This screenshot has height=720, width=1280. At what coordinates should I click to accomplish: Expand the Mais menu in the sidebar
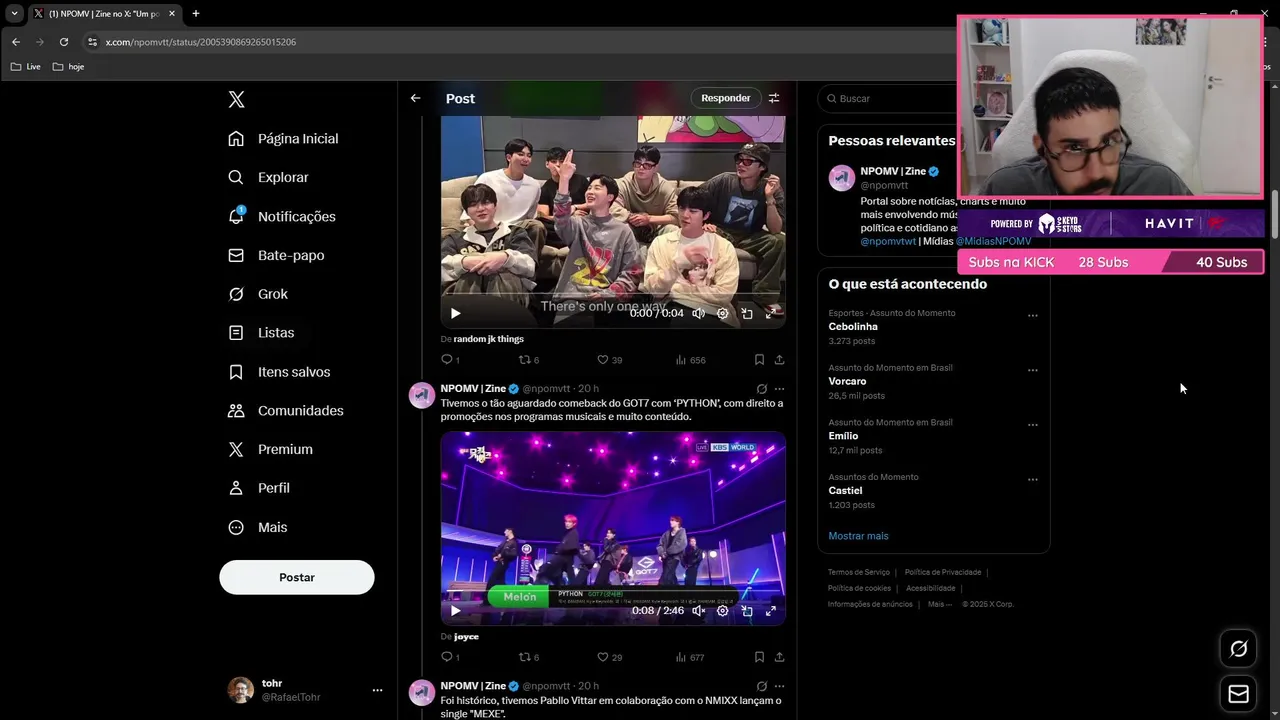[x=257, y=527]
